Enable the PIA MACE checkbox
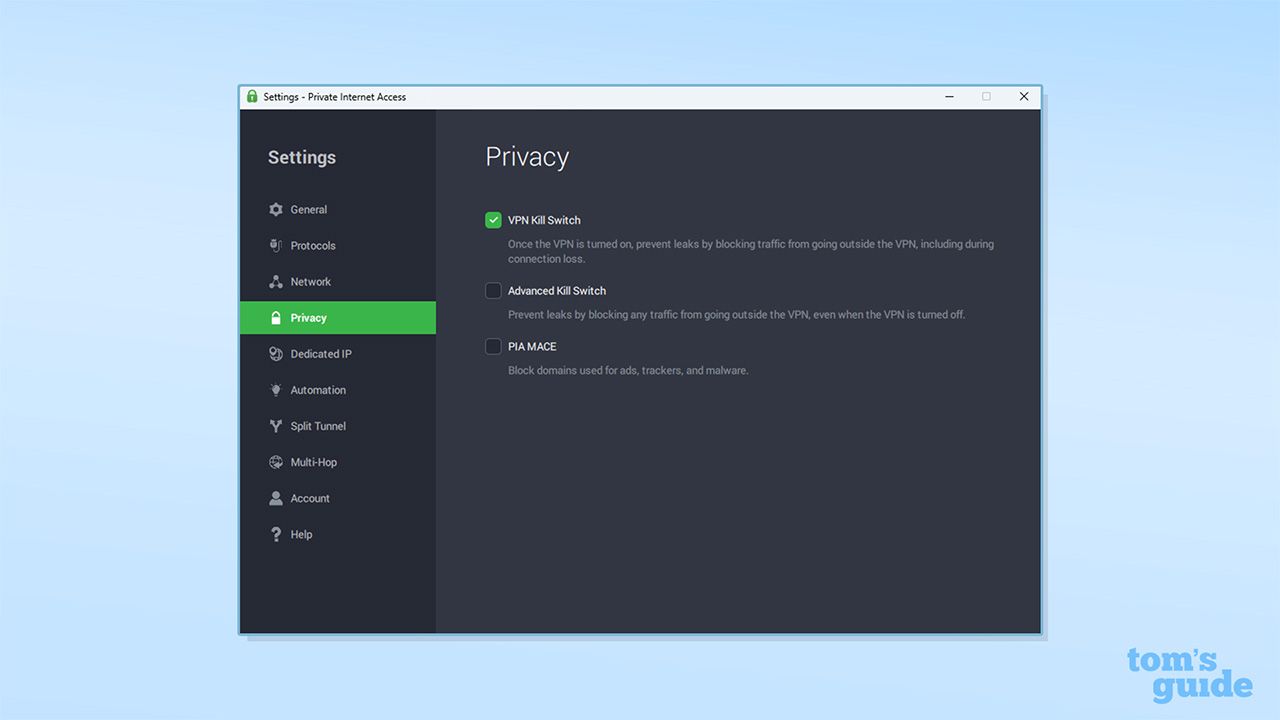The width and height of the screenshot is (1280, 720). click(493, 347)
